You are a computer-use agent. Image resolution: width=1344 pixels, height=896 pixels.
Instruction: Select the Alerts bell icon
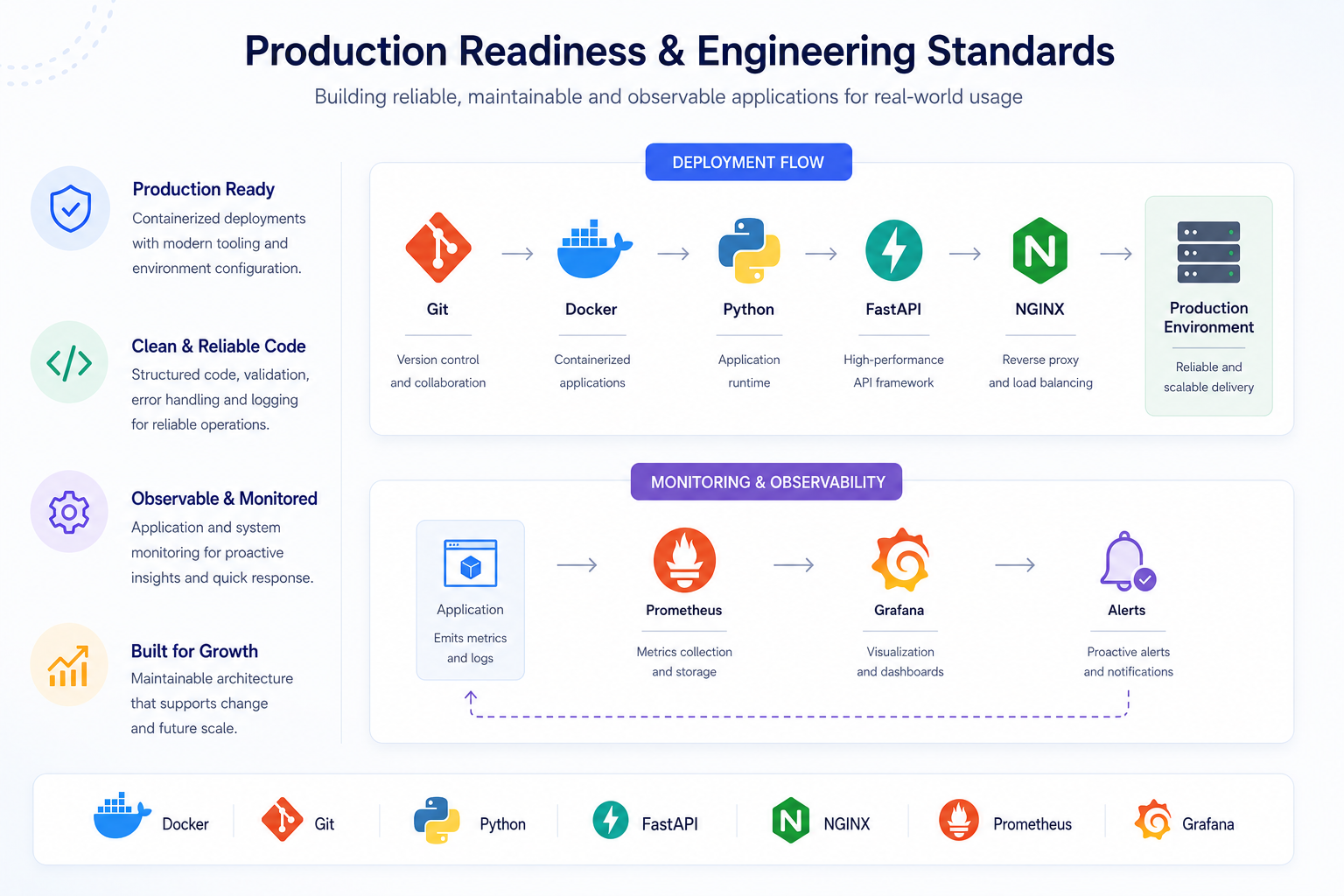coord(1127,562)
